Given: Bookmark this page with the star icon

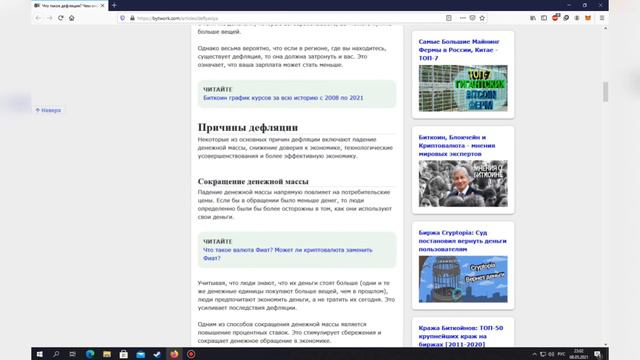Looking at the screenshot, I should (482, 18).
